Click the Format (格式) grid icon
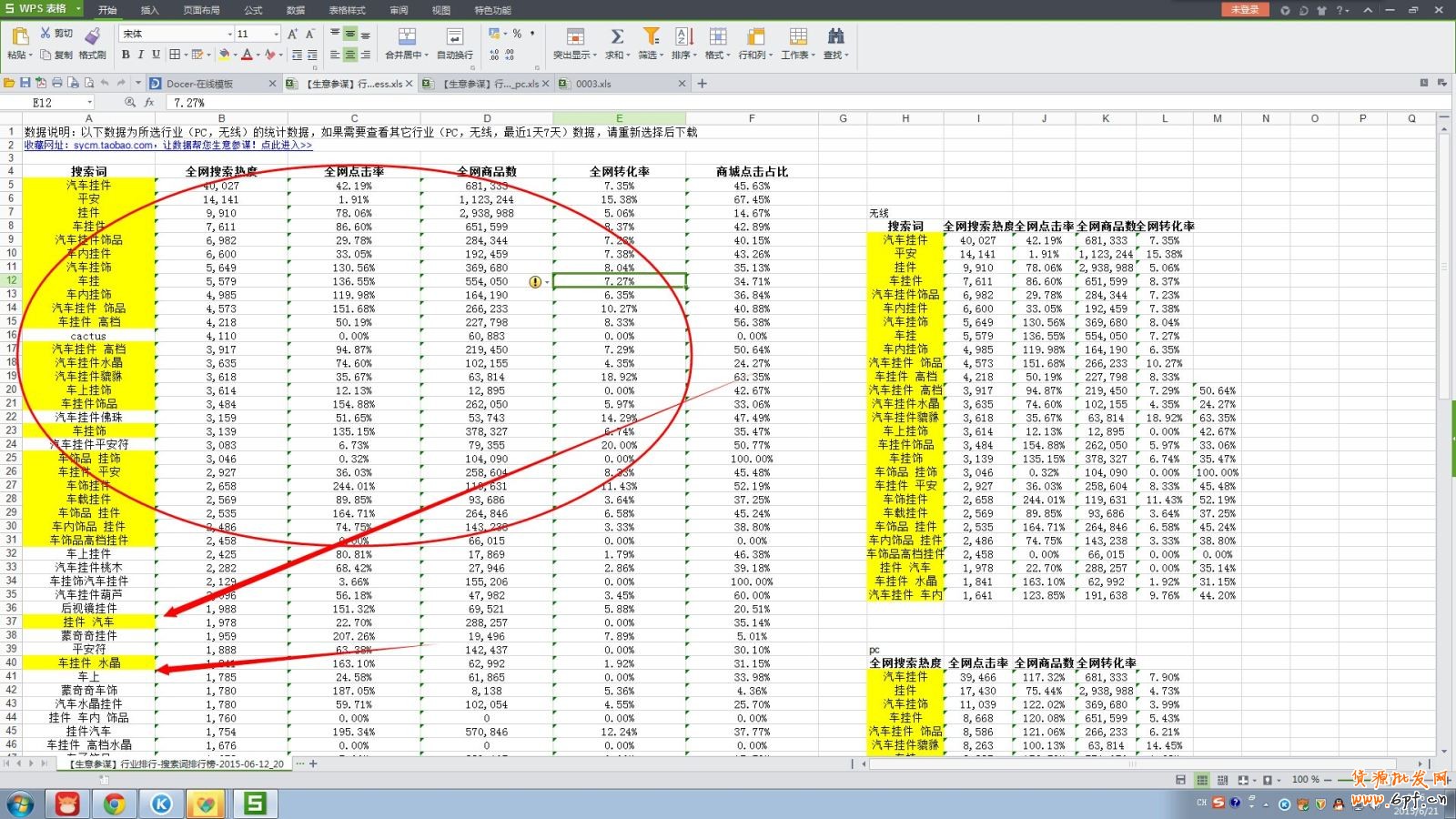 (717, 36)
